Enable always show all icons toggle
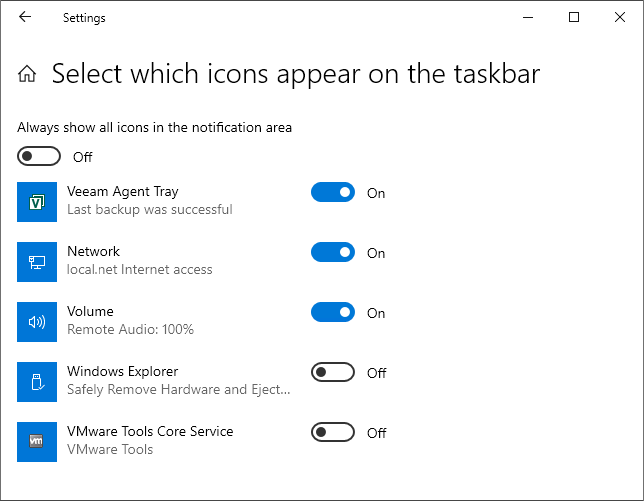 click(39, 157)
